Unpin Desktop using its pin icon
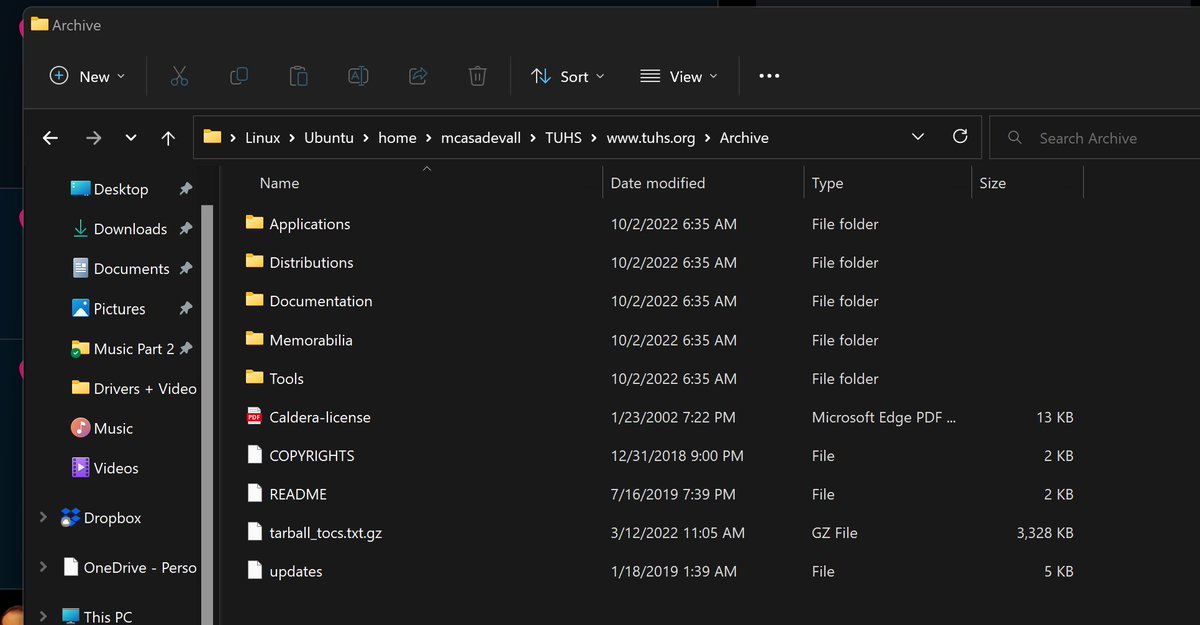The image size is (1200, 625). click(185, 189)
